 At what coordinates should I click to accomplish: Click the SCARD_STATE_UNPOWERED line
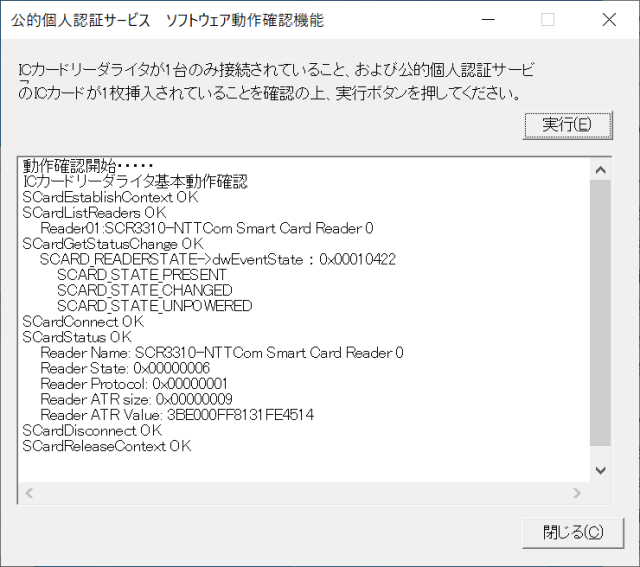click(155, 306)
